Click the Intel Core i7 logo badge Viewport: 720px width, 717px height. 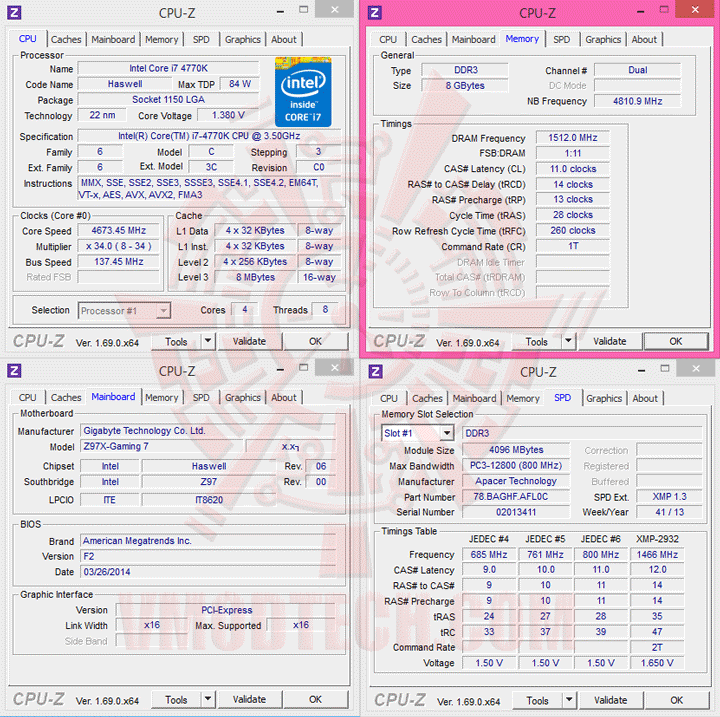pos(303,92)
